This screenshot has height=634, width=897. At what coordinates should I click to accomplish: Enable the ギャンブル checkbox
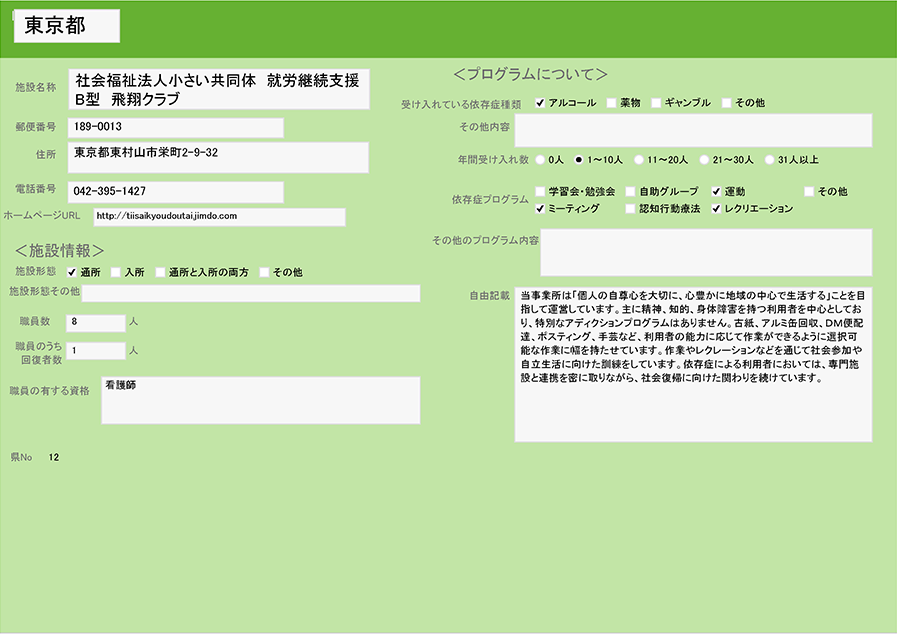point(656,103)
